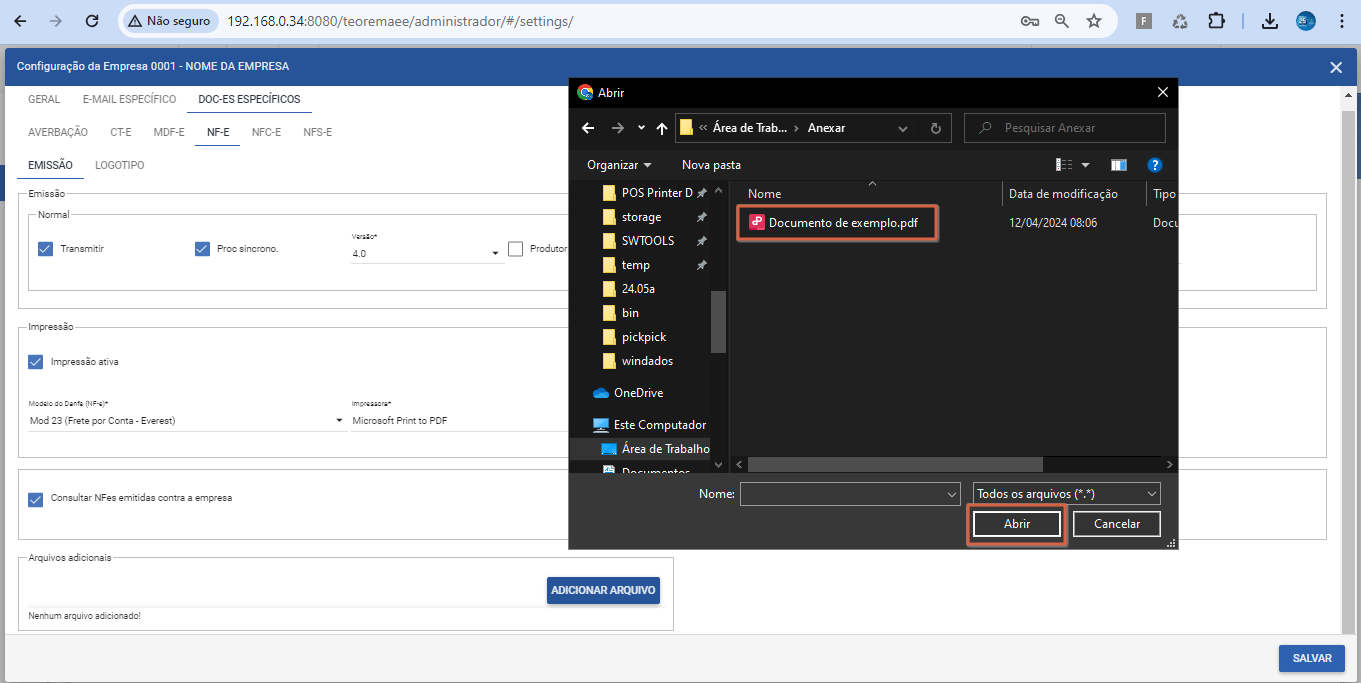1361x683 pixels.
Task: Check the Produtor checkbox
Action: 516,249
